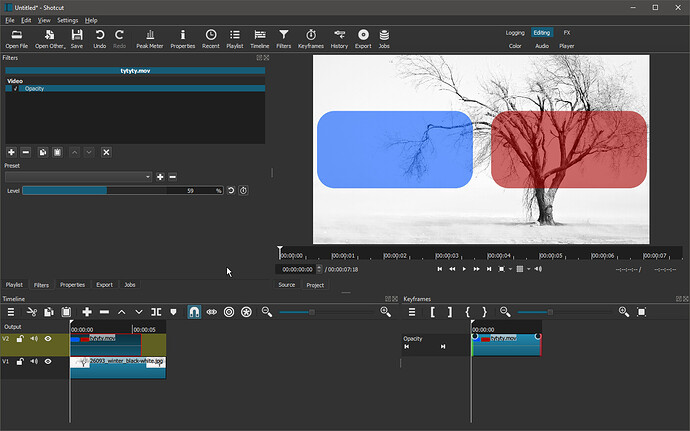Reset Level to default
This screenshot has width=690, height=431.
tap(231, 190)
